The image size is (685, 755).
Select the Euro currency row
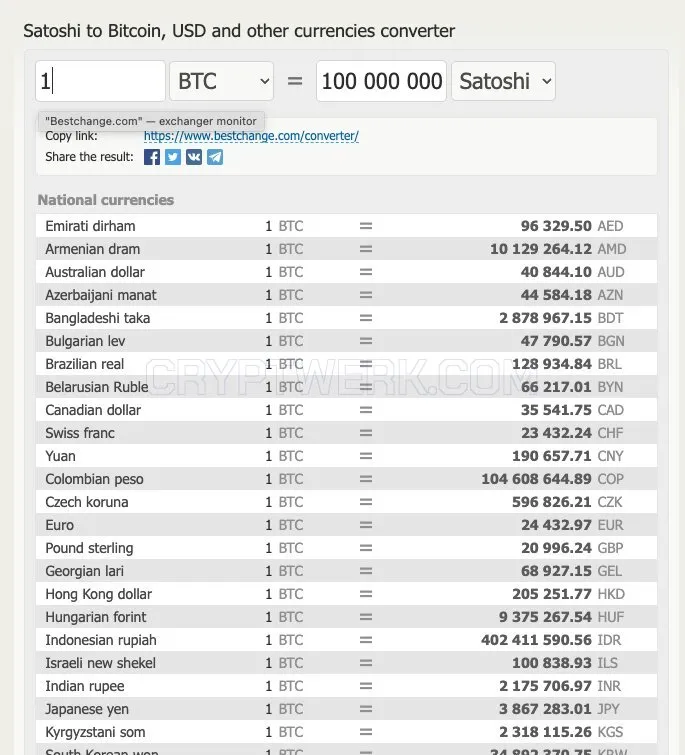[346, 525]
